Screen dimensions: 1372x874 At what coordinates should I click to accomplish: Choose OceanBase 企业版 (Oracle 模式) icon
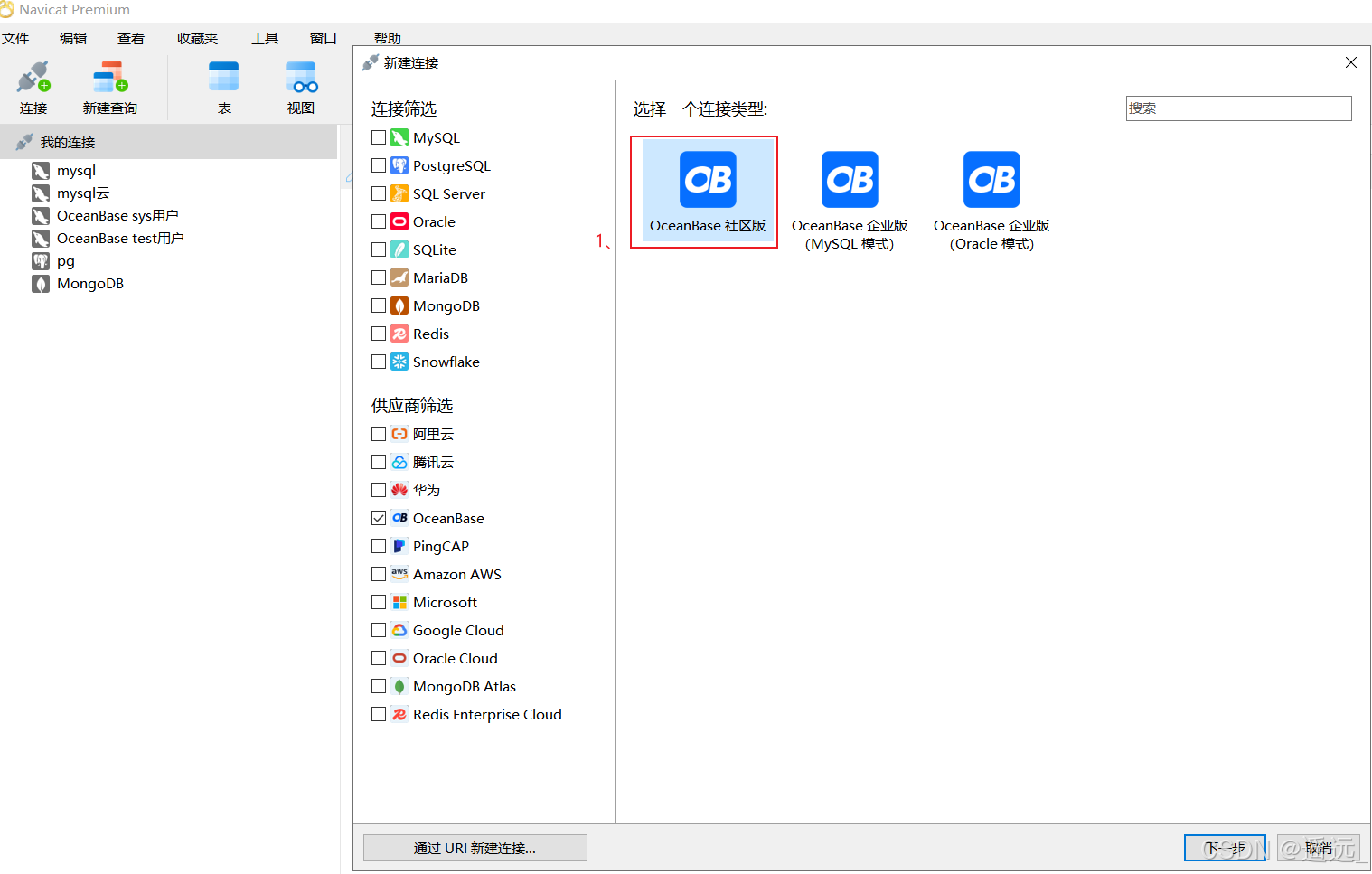pos(991,179)
